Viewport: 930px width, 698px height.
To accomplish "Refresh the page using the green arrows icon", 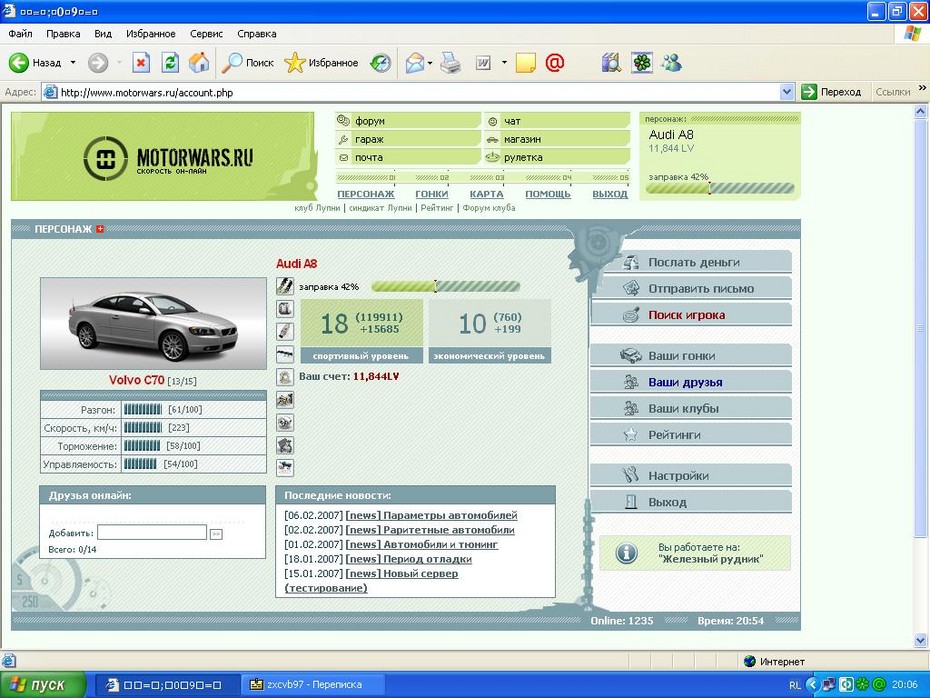I will (x=170, y=62).
